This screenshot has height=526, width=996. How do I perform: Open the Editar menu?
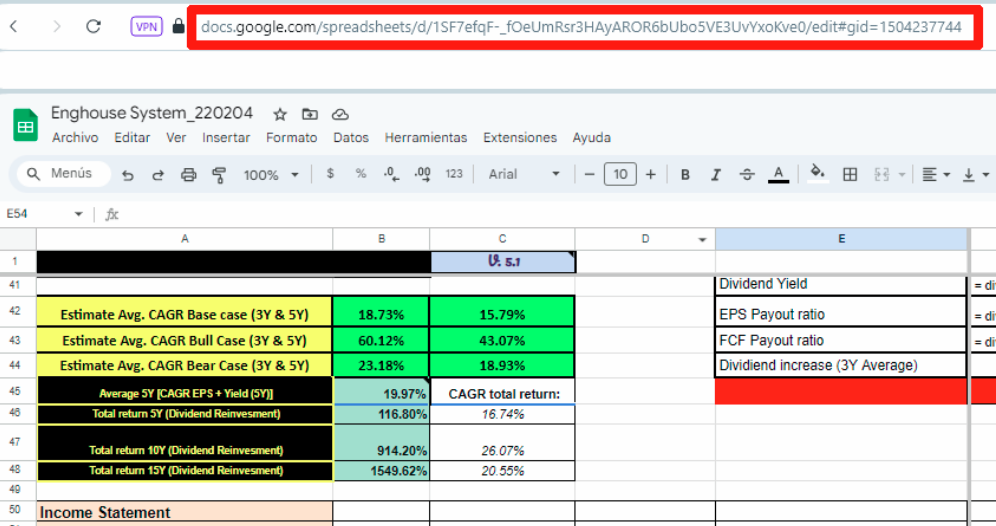pyautogui.click(x=132, y=138)
